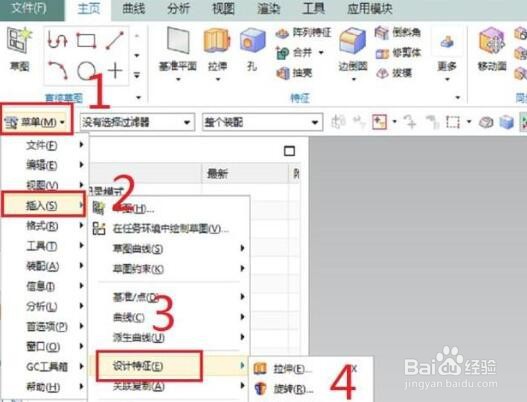Open the dropdown arrow beside dashed rectangle icon
The height and width of the screenshot is (402, 527).
pyautogui.click(x=469, y=122)
